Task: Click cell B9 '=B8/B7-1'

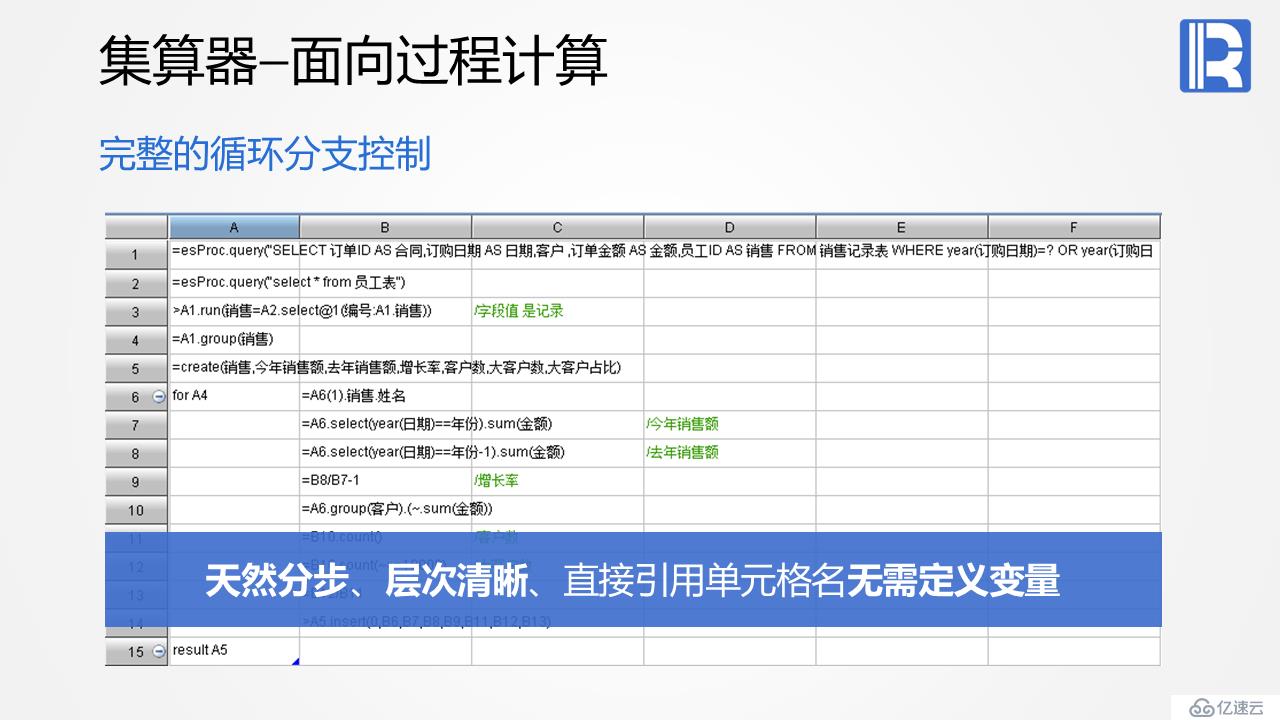Action: pos(385,482)
